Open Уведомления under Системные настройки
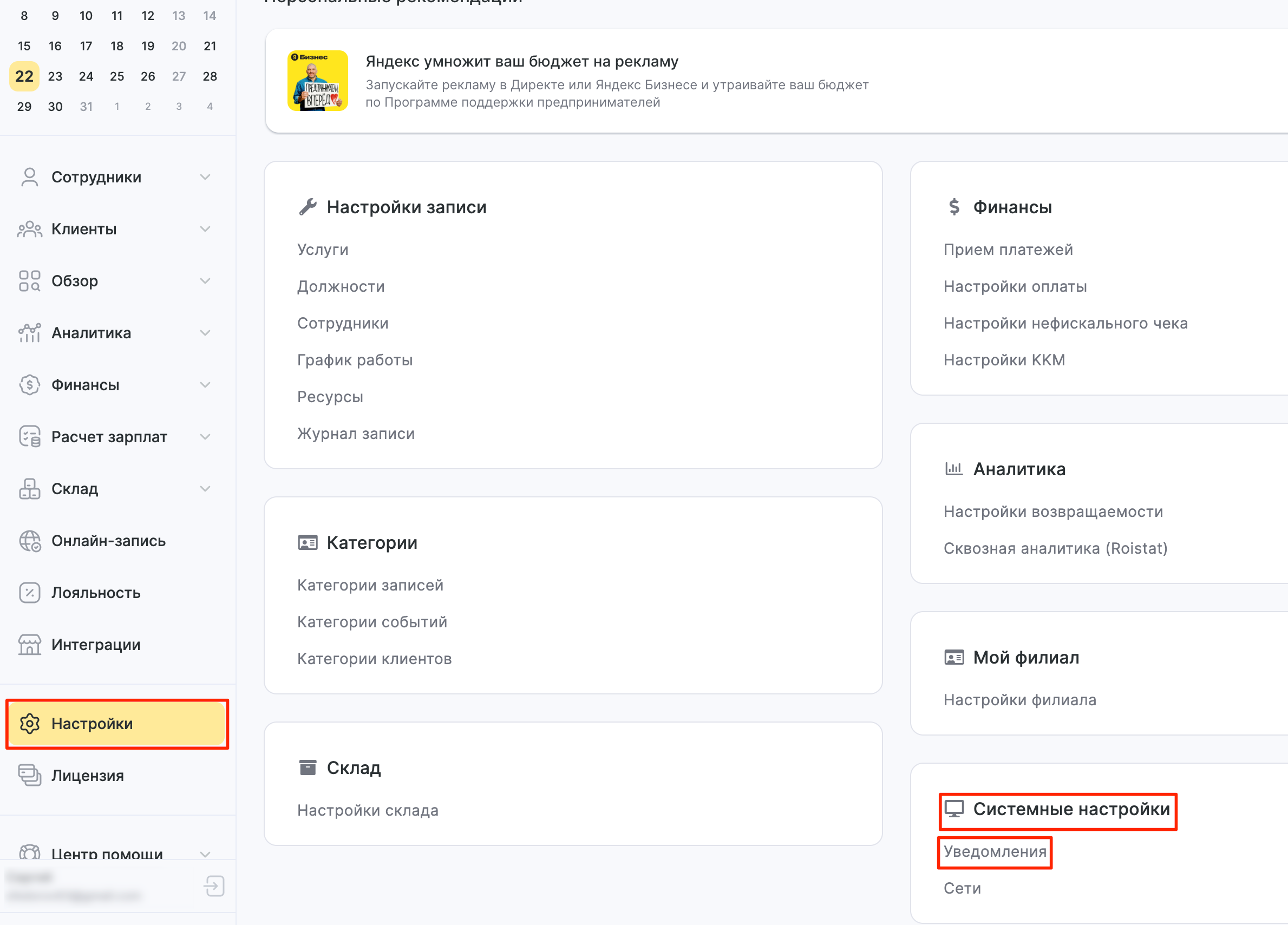 [x=995, y=851]
